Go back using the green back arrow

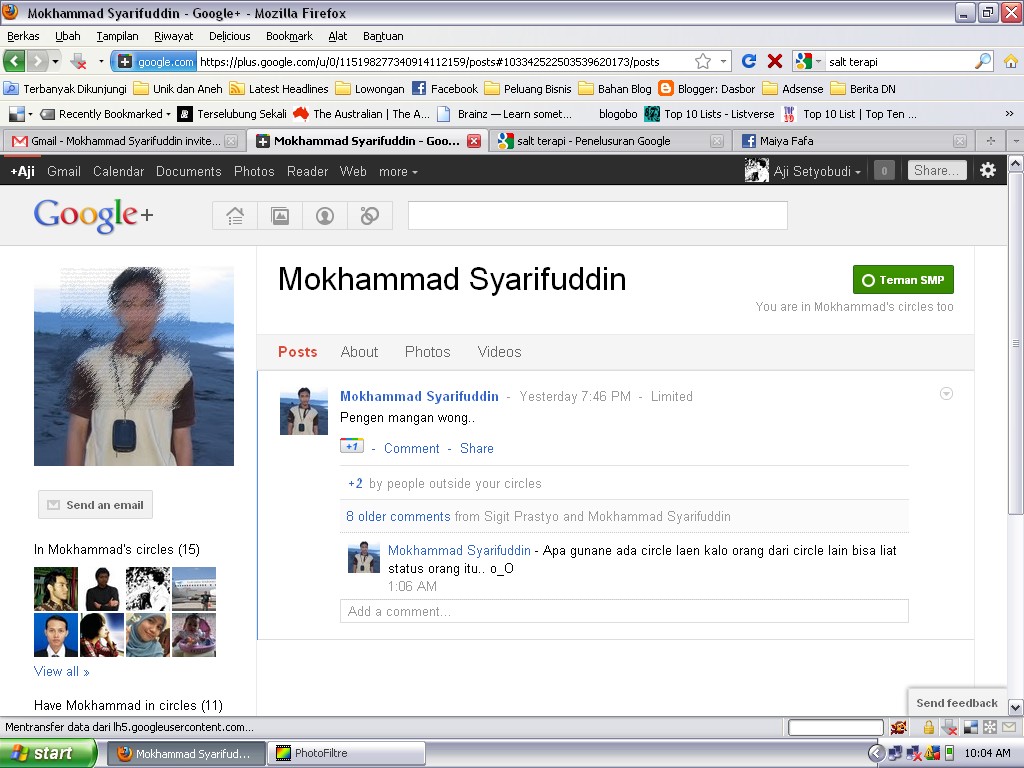pyautogui.click(x=14, y=61)
